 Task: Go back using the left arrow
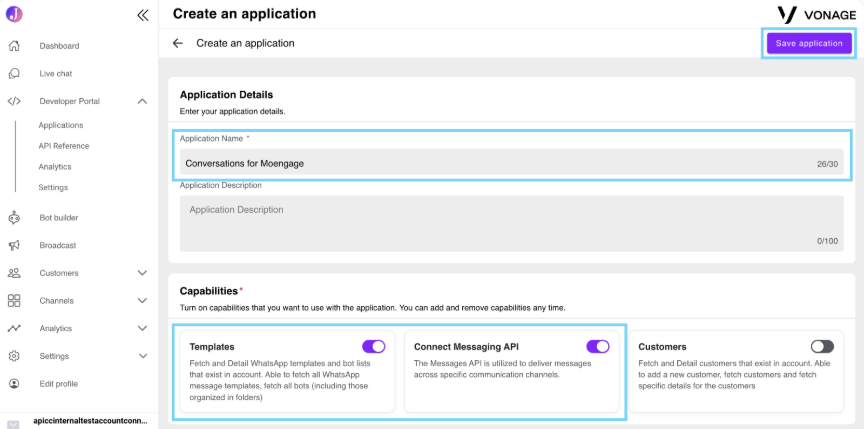(x=177, y=43)
